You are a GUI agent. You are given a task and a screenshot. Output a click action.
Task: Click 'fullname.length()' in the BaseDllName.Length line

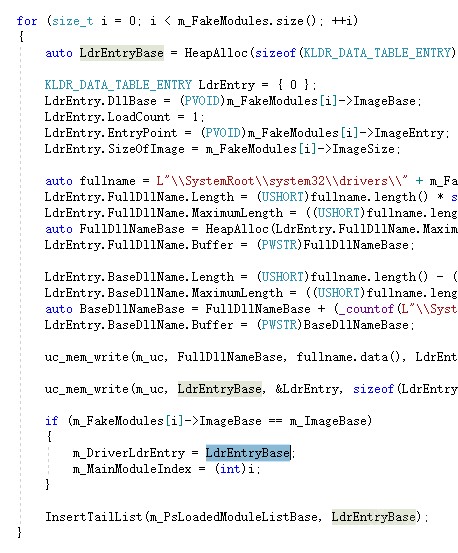370,277
